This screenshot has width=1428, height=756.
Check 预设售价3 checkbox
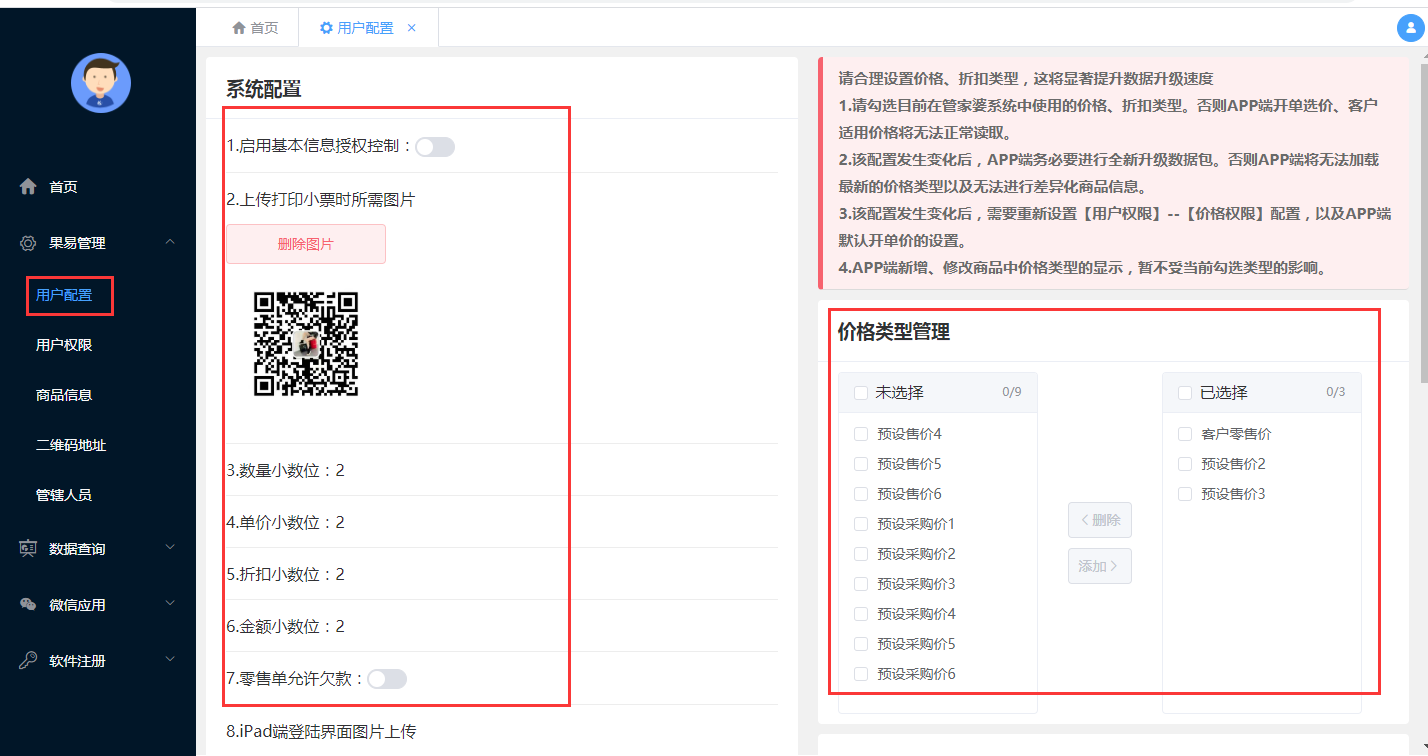point(1185,494)
